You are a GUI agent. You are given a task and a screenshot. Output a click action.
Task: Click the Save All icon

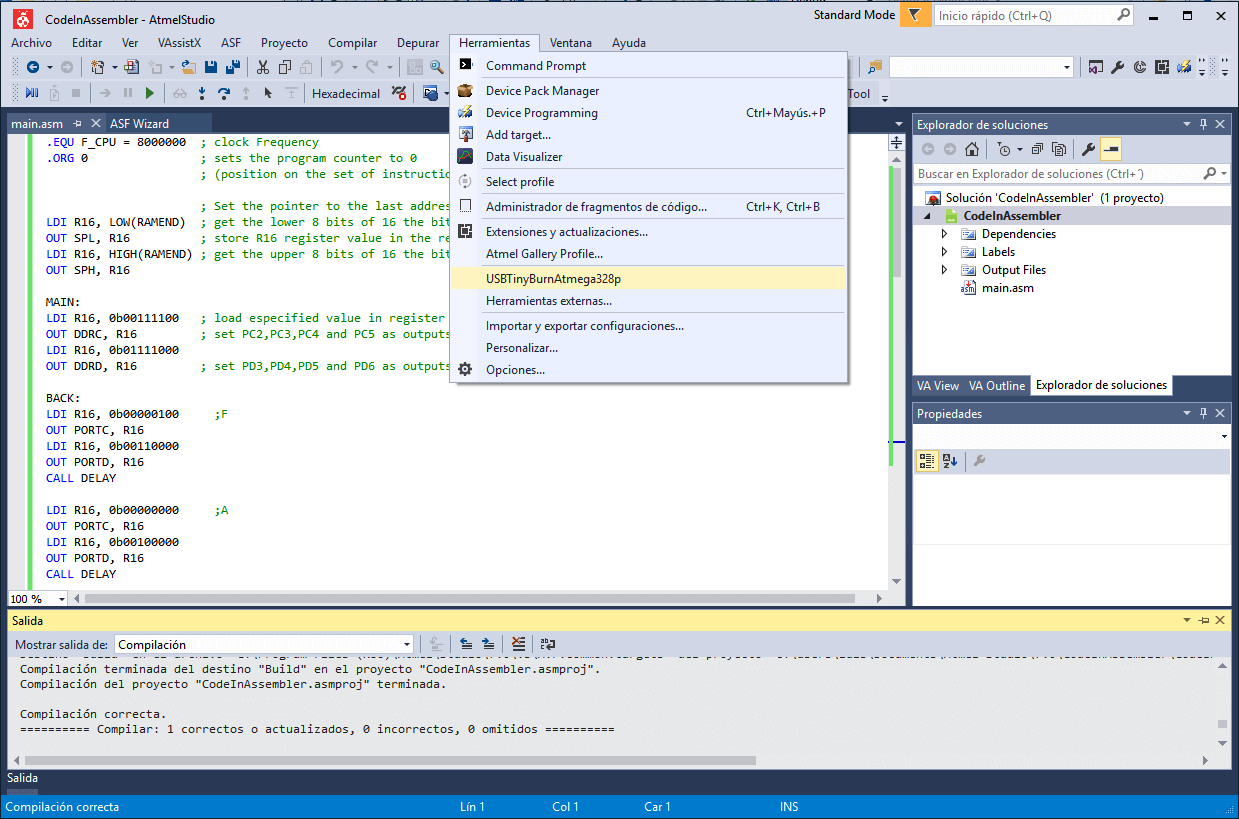click(233, 67)
